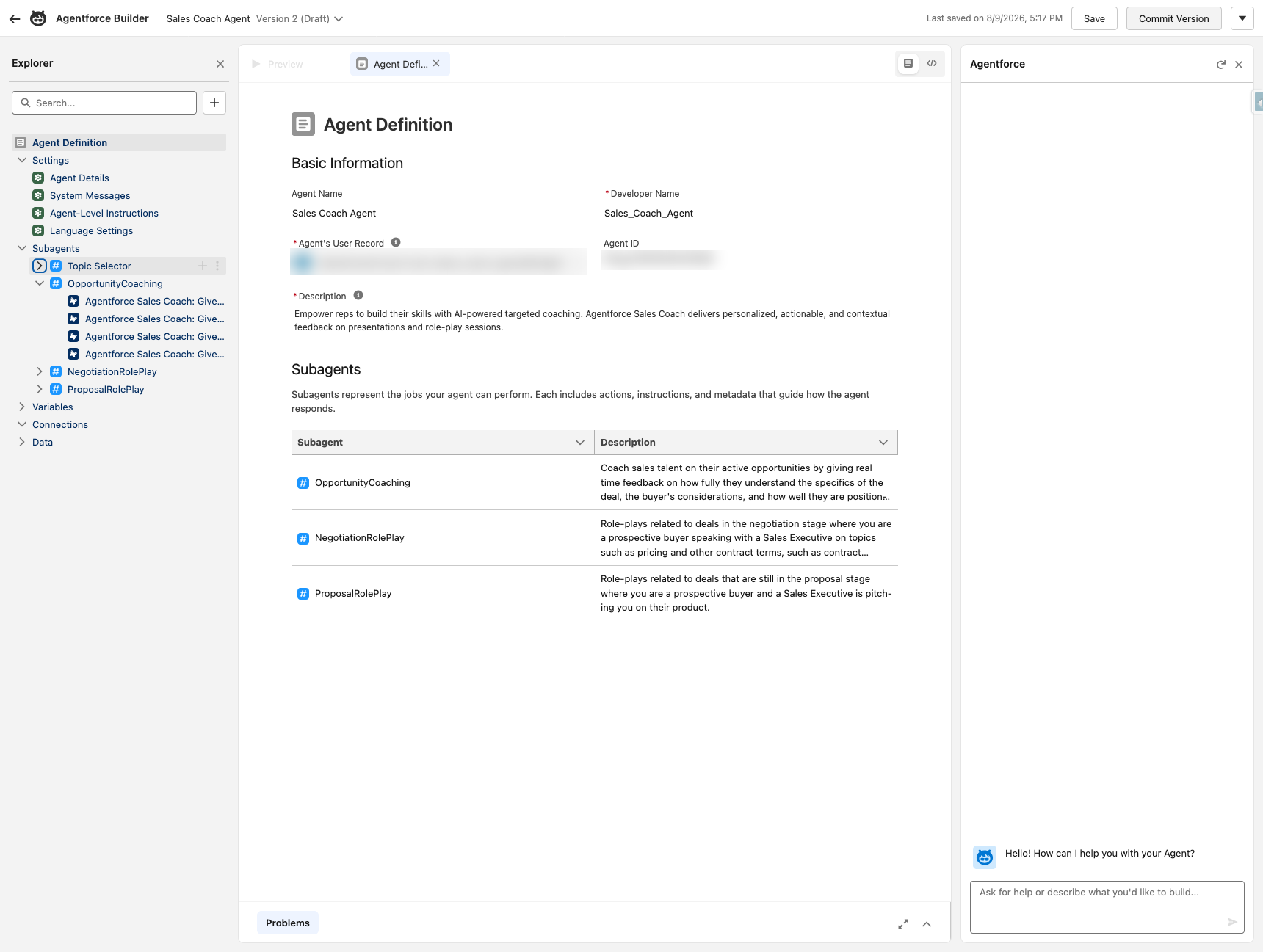Viewport: 1263px width, 952px height.
Task: Switch to the script code view toggle
Action: (x=932, y=63)
